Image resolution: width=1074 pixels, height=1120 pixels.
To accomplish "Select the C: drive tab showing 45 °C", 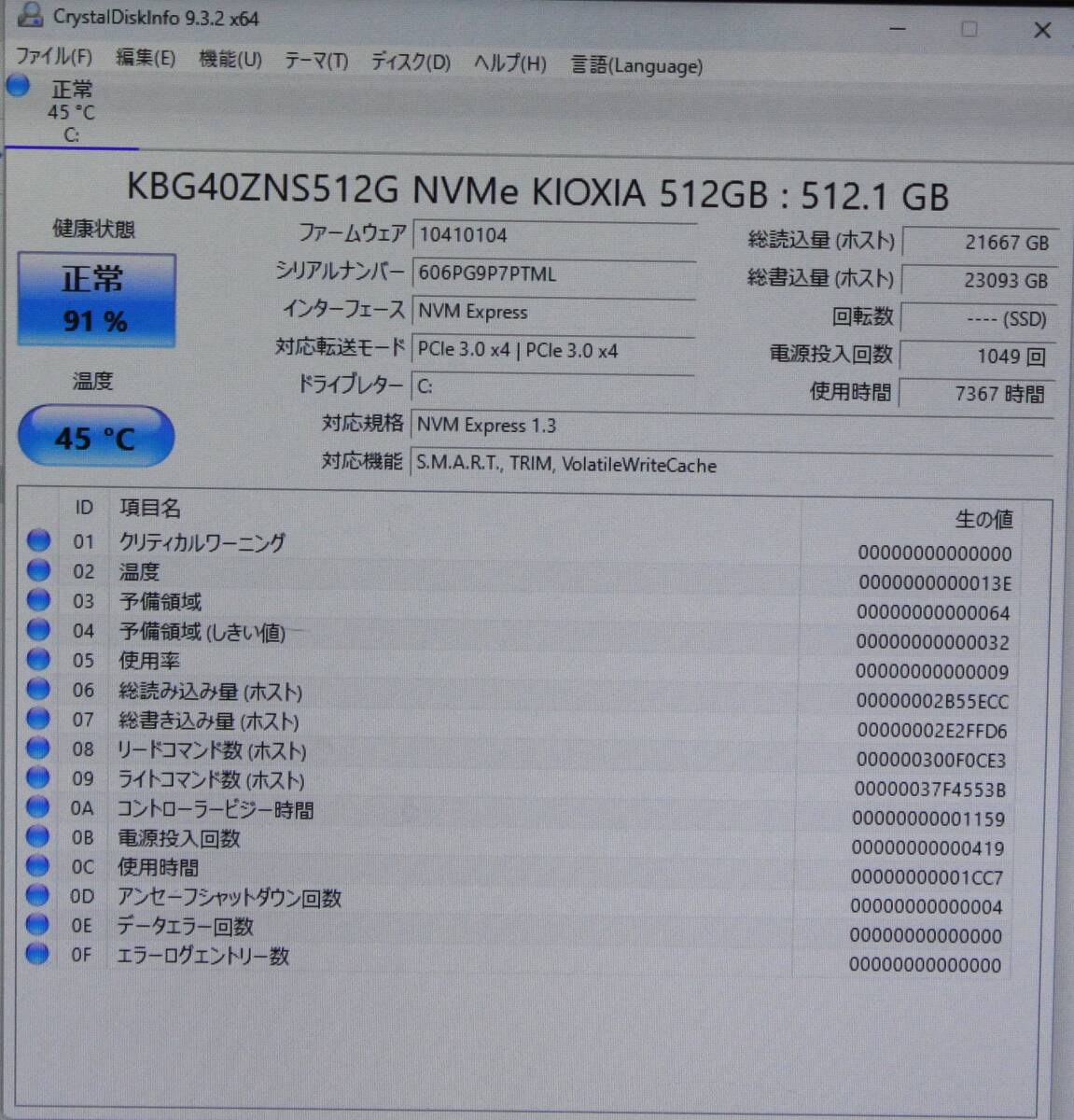I will pos(72,111).
